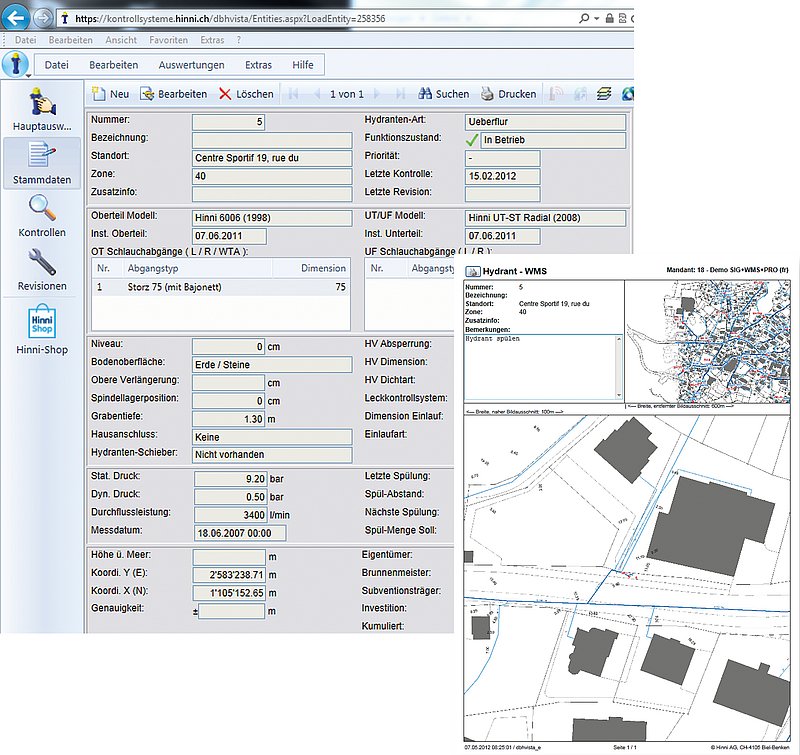
Task: Jump to the first record
Action: [293, 94]
